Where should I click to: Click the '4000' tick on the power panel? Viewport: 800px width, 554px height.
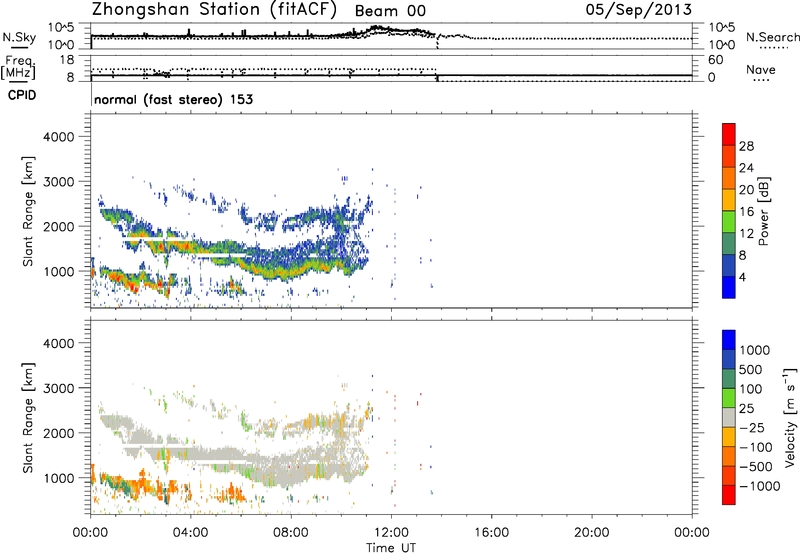click(x=58, y=137)
